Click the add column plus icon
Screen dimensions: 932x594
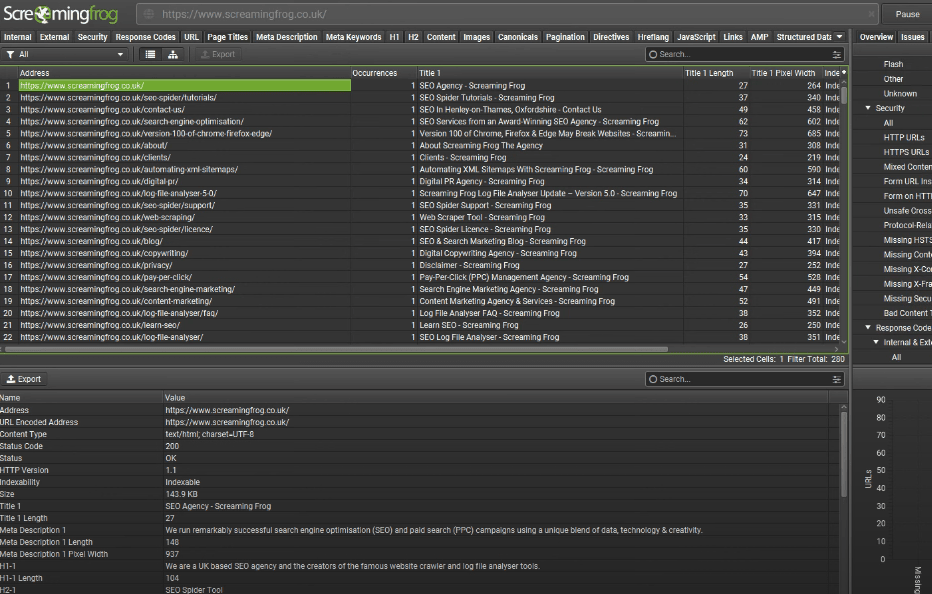point(843,73)
